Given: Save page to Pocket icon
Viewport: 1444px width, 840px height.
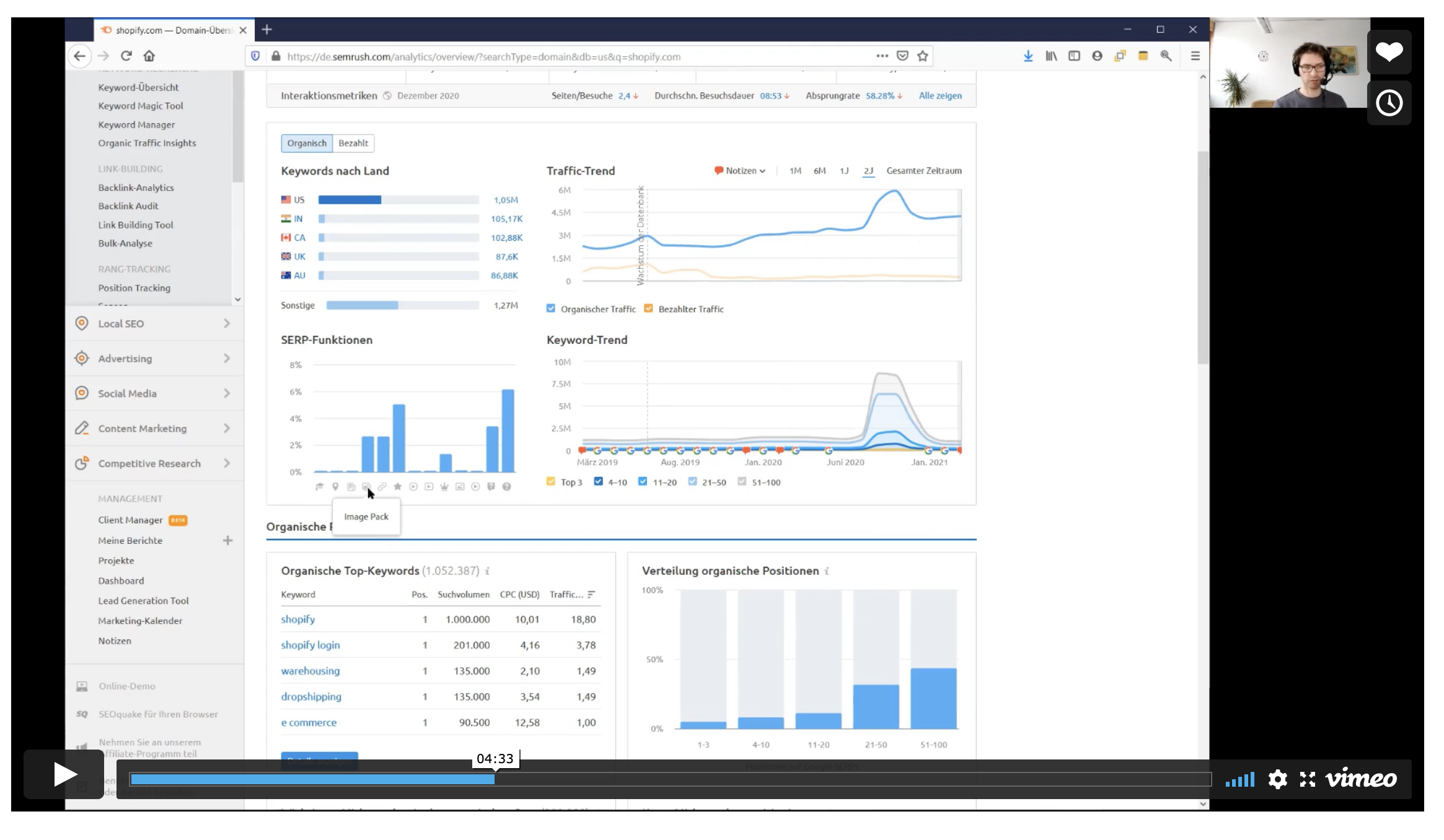Looking at the screenshot, I should click(x=902, y=56).
